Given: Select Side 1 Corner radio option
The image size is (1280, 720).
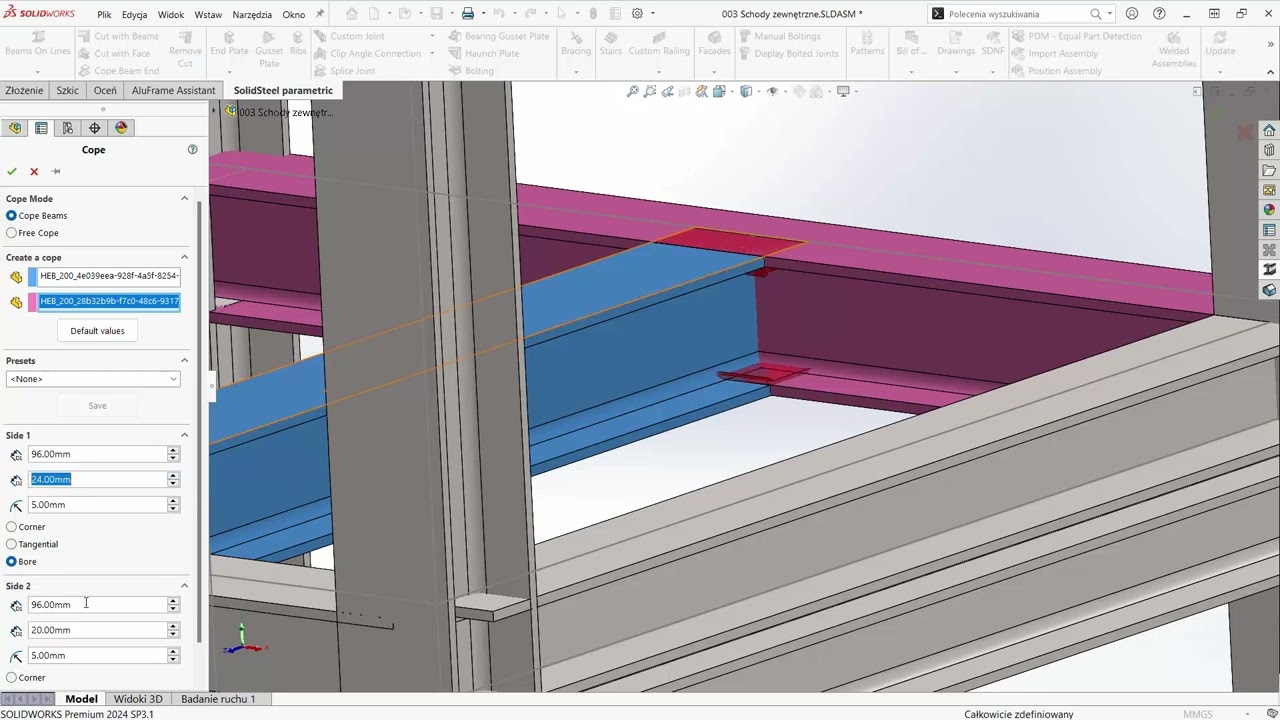Looking at the screenshot, I should (12, 527).
